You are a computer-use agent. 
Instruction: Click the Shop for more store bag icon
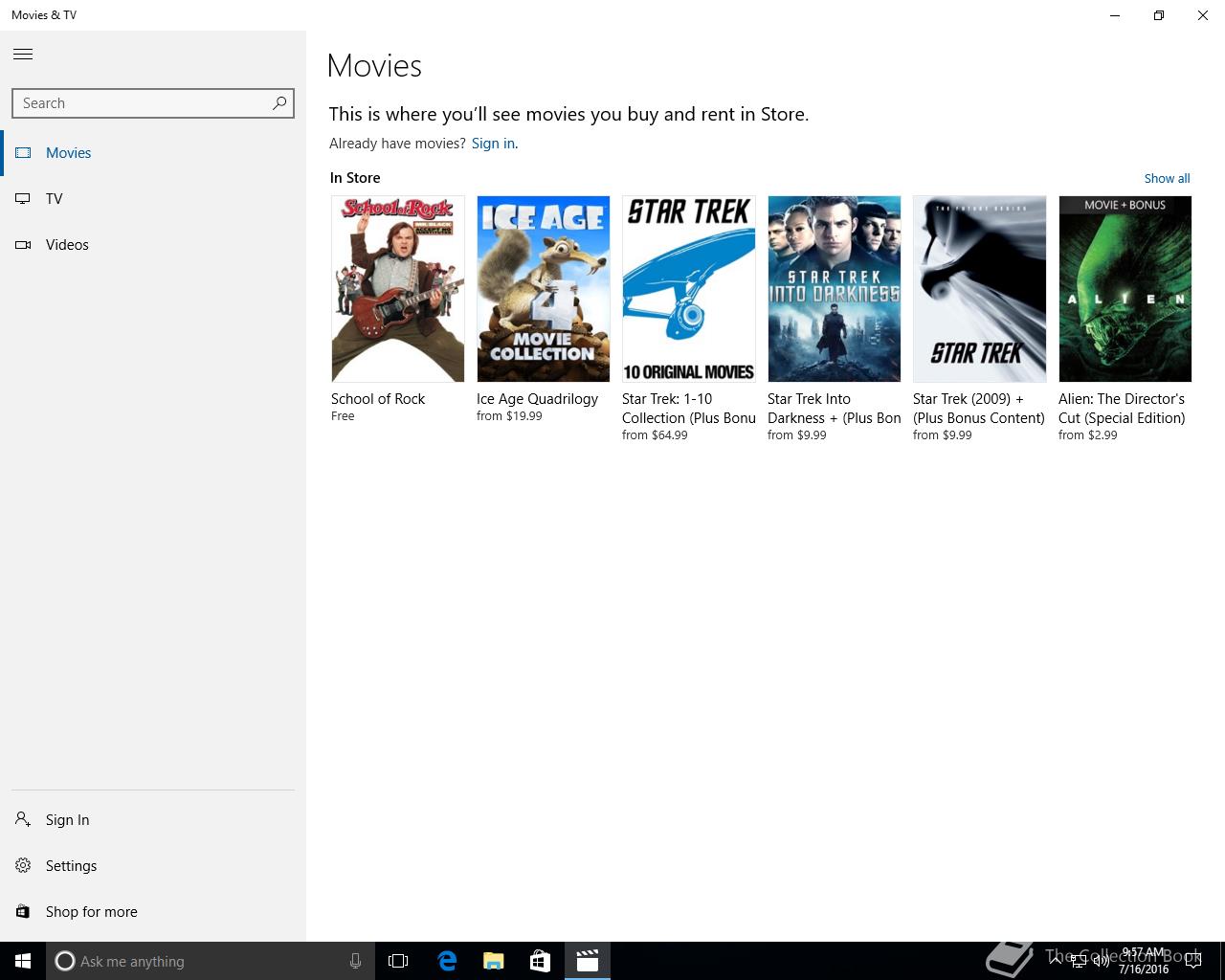[23, 912]
